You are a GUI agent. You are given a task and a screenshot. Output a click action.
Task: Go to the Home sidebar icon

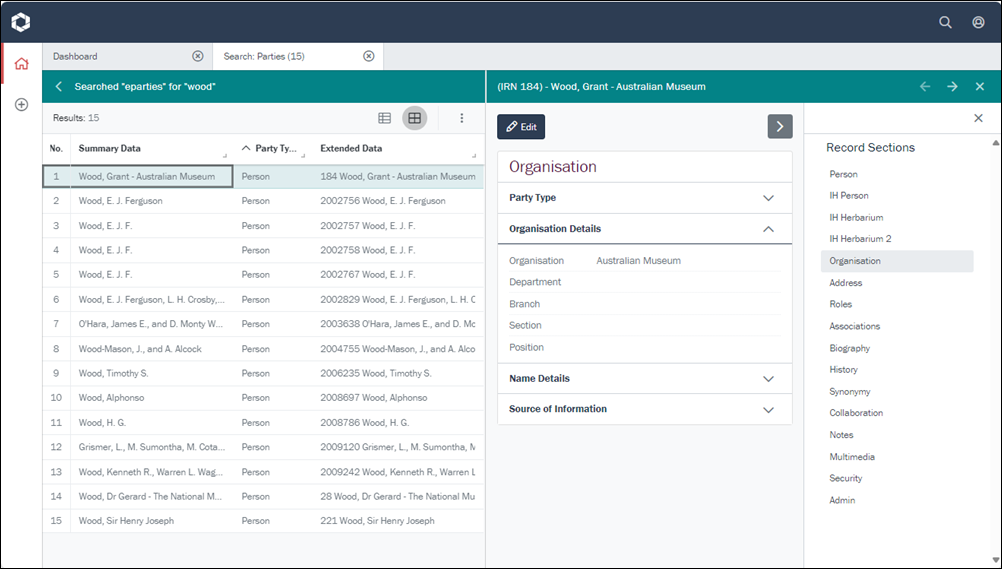coord(21,64)
